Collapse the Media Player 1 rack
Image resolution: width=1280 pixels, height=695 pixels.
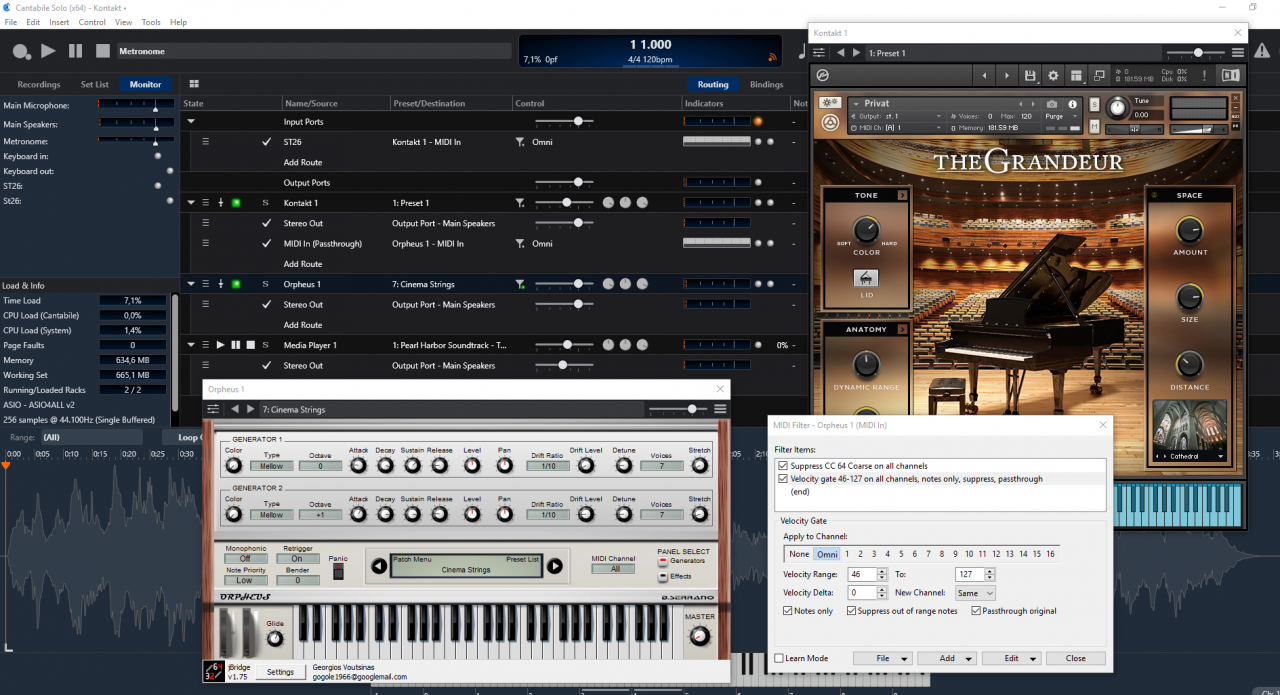tap(191, 345)
